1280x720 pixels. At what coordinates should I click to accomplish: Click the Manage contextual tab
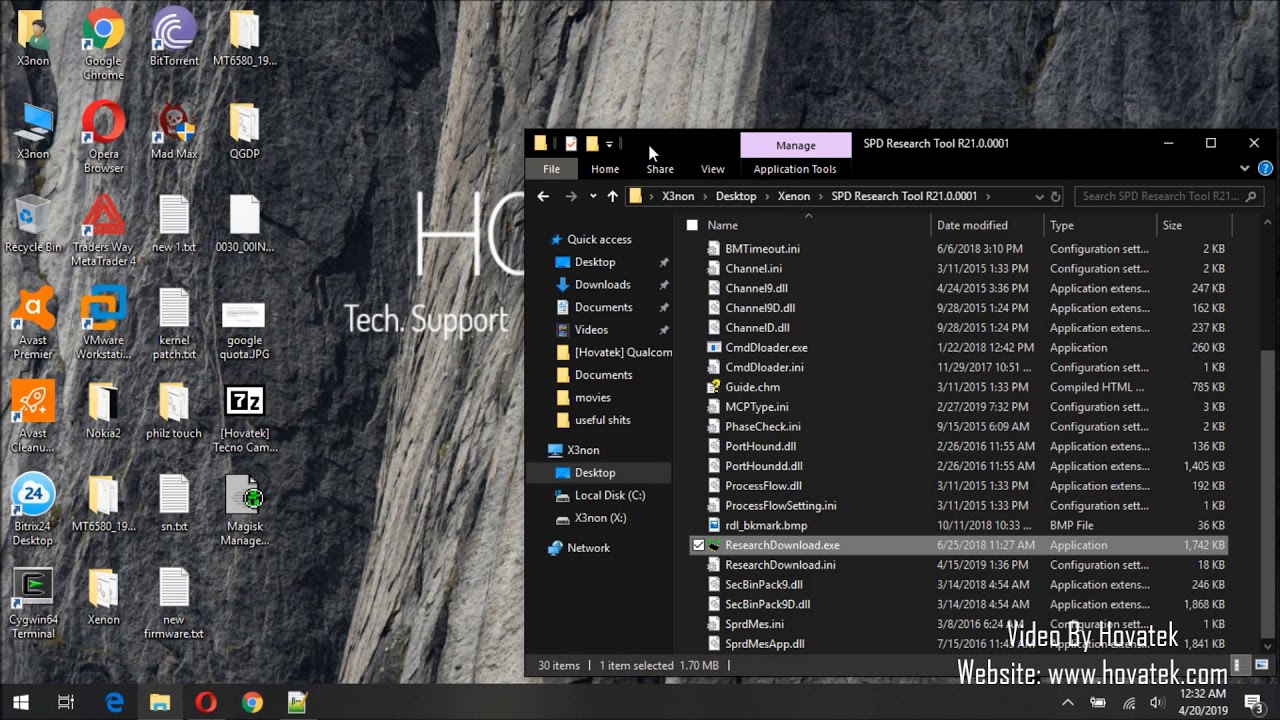(x=796, y=145)
